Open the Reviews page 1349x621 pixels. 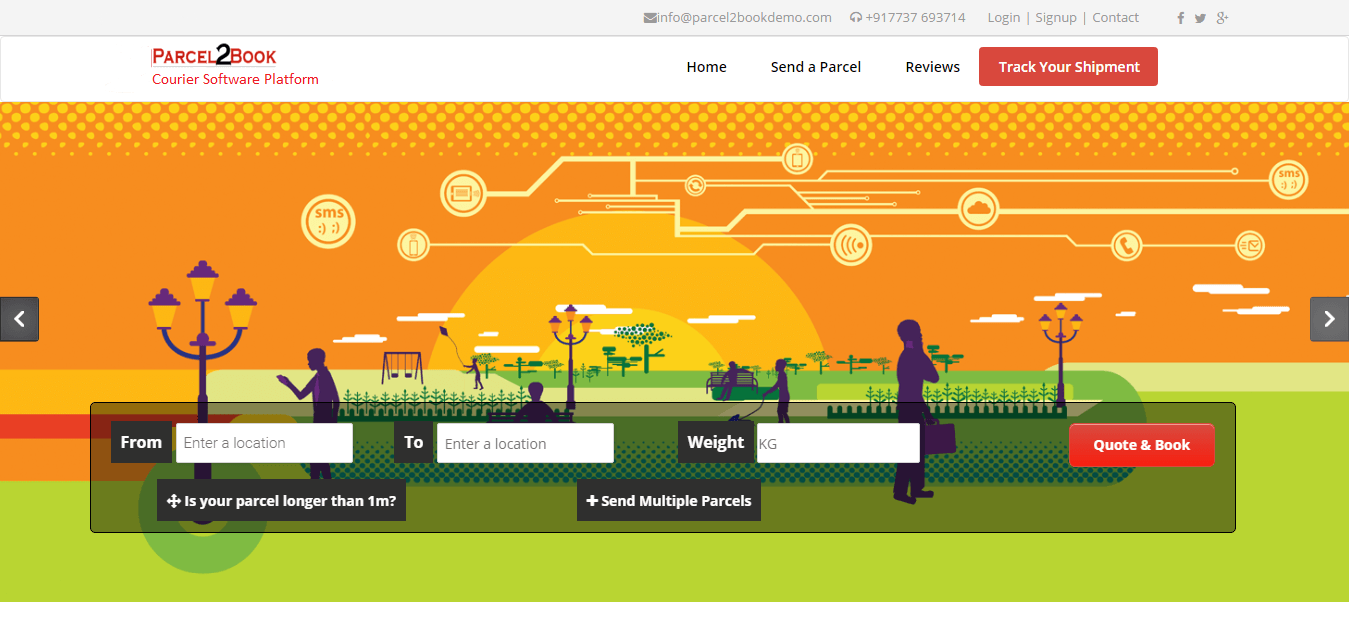pyautogui.click(x=932, y=67)
